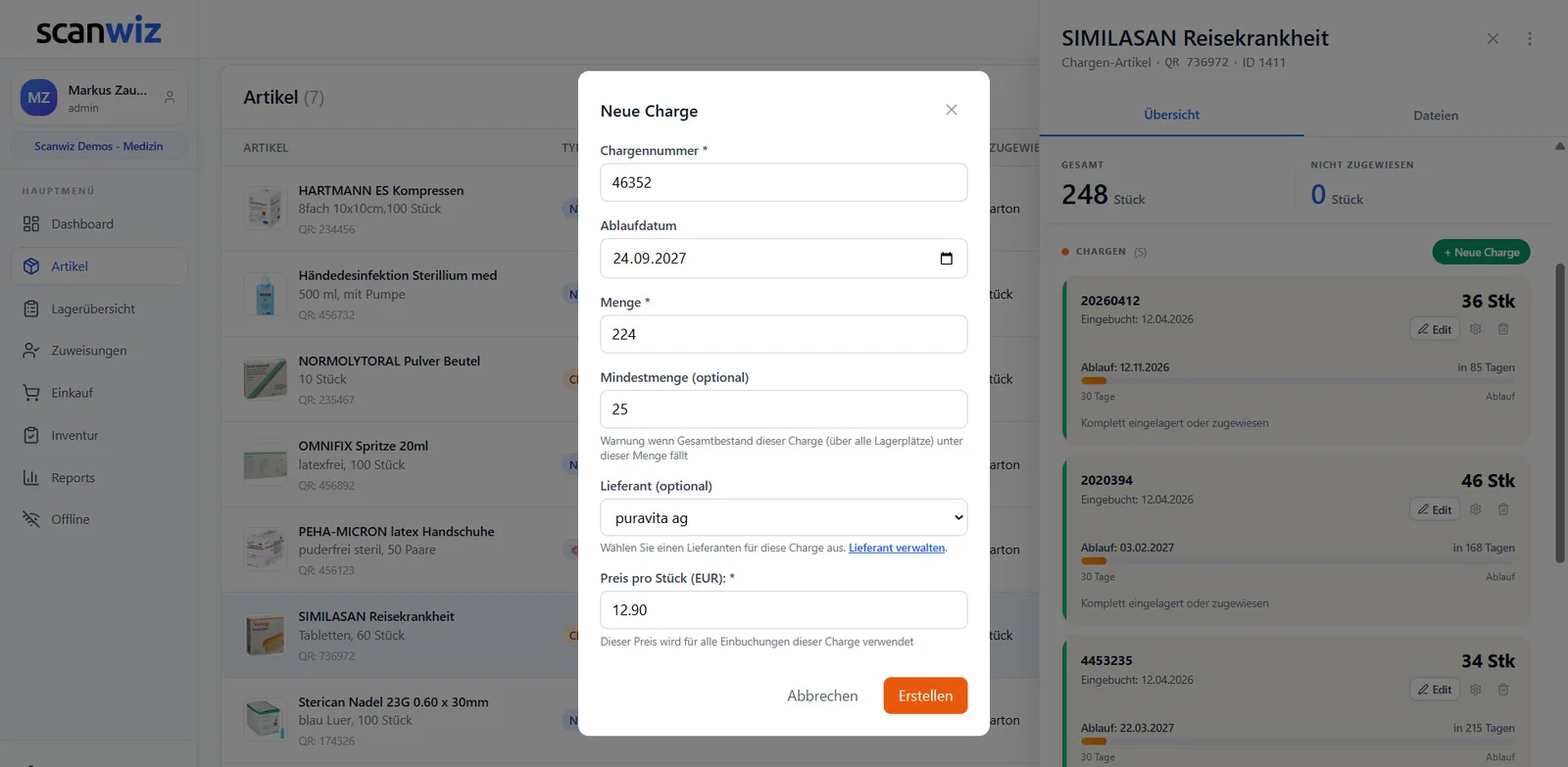This screenshot has height=767, width=1568.
Task: Click the PEHA-MICRON latex Handschuhe thumbnail
Action: click(265, 551)
